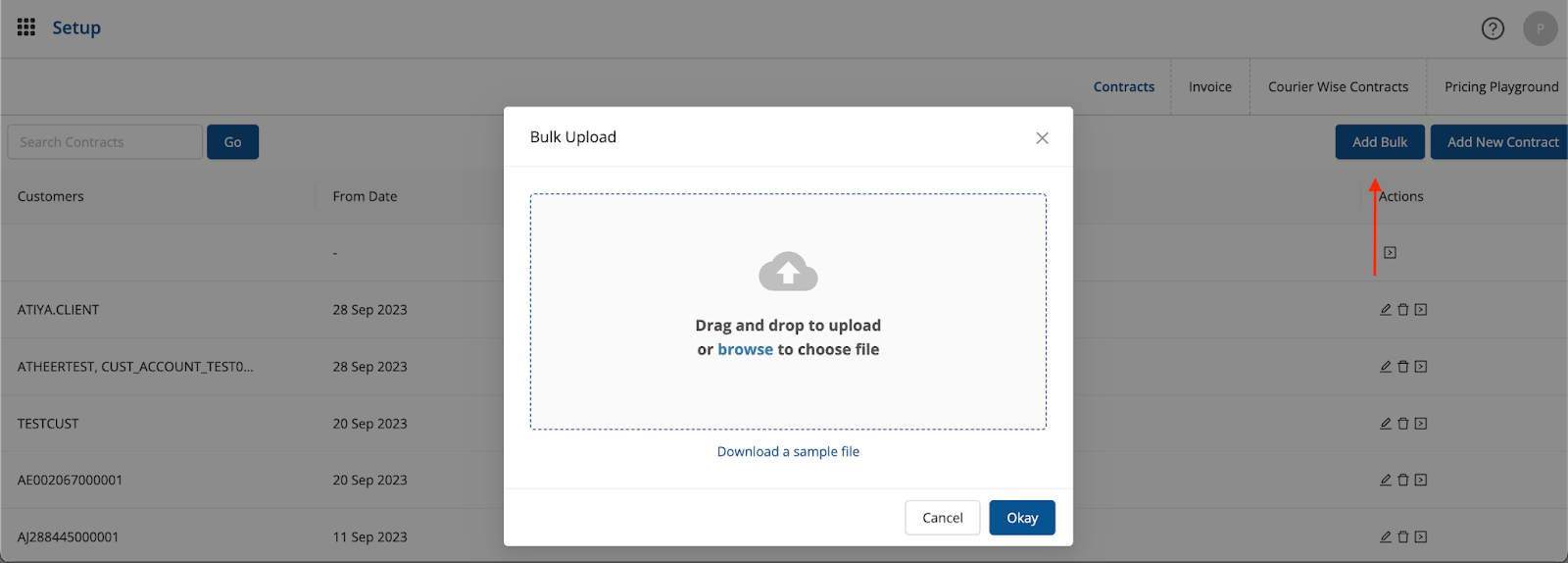
Task: Cancel the bulk upload dialog
Action: click(x=942, y=518)
